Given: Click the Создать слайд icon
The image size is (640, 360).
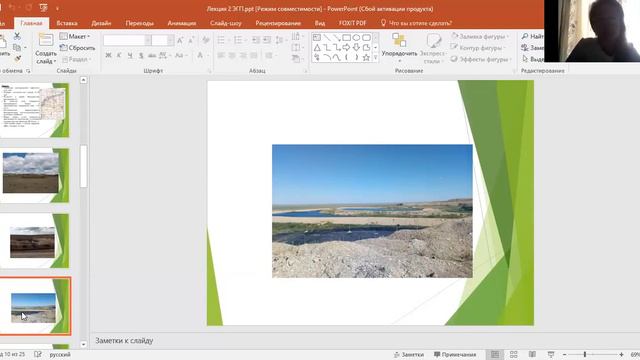Looking at the screenshot, I should pyautogui.click(x=45, y=40).
